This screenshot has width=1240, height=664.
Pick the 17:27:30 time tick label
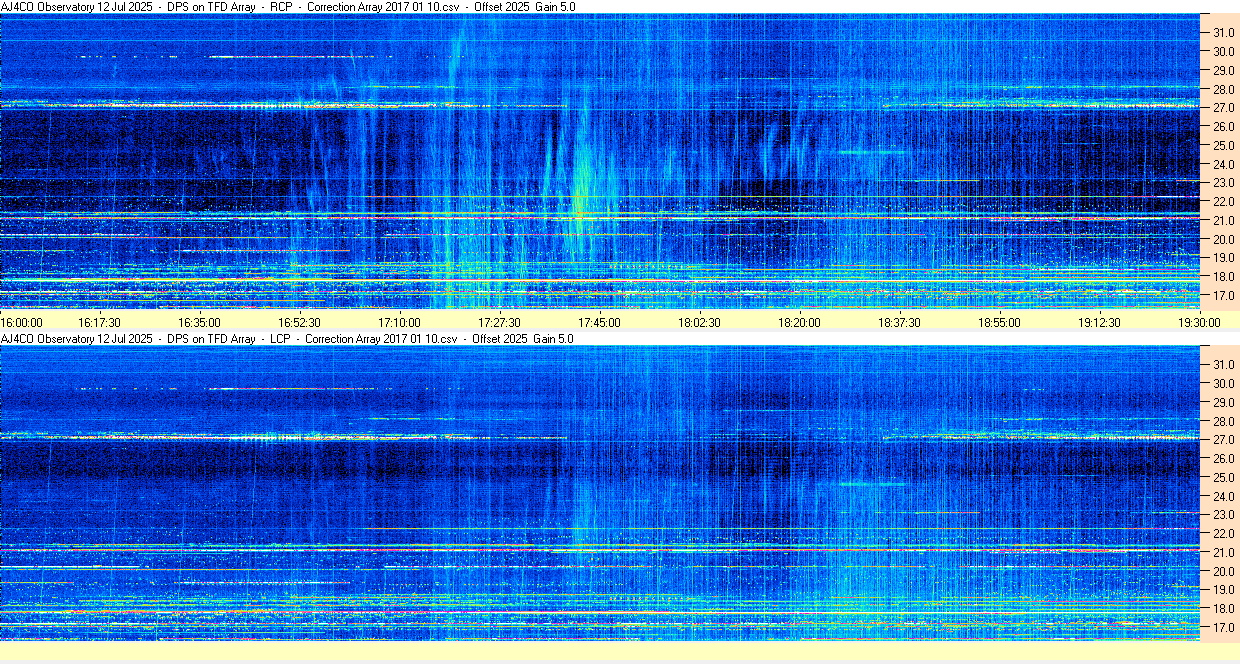(499, 322)
